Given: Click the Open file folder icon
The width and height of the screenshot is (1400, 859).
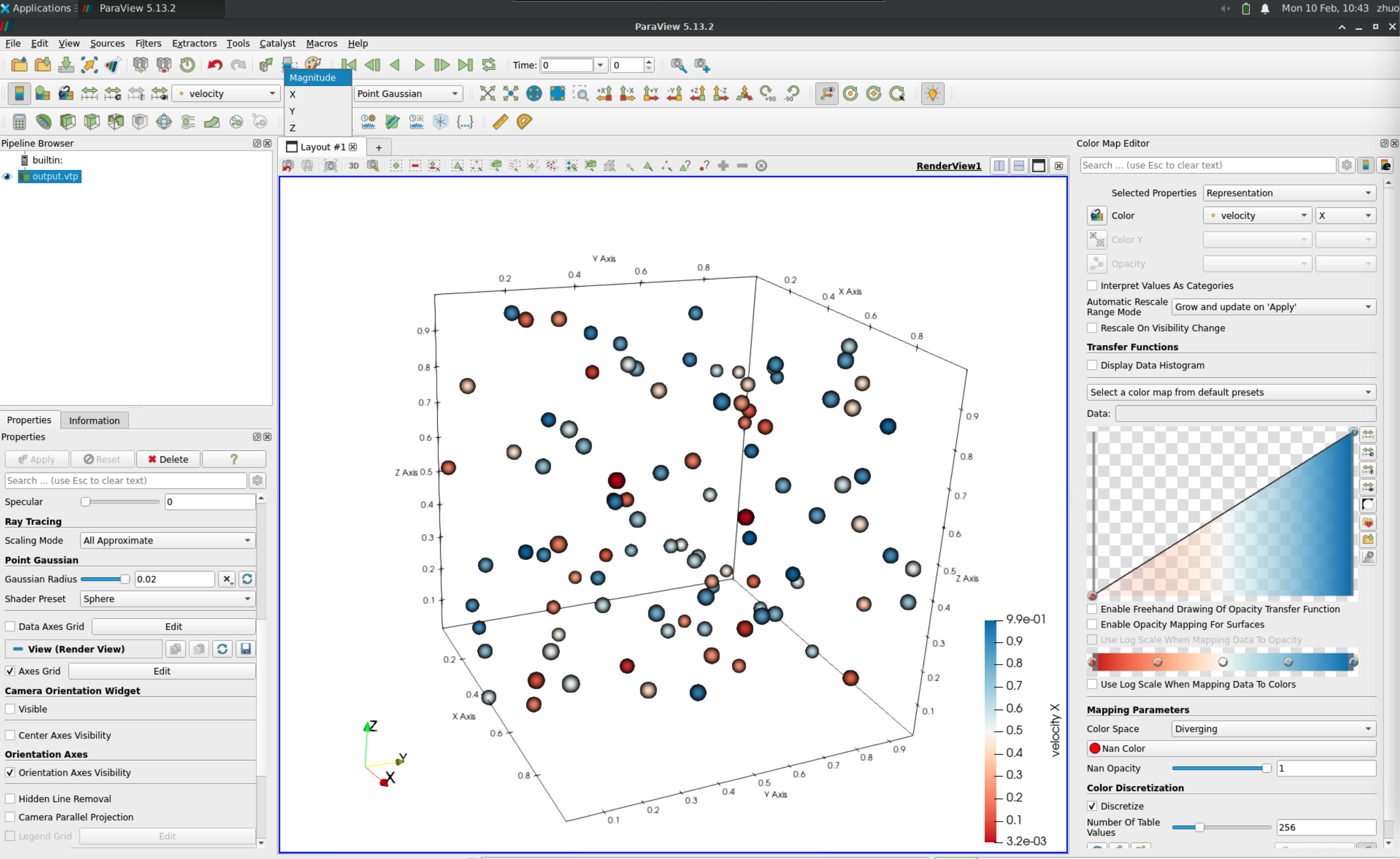Looking at the screenshot, I should click(x=19, y=65).
